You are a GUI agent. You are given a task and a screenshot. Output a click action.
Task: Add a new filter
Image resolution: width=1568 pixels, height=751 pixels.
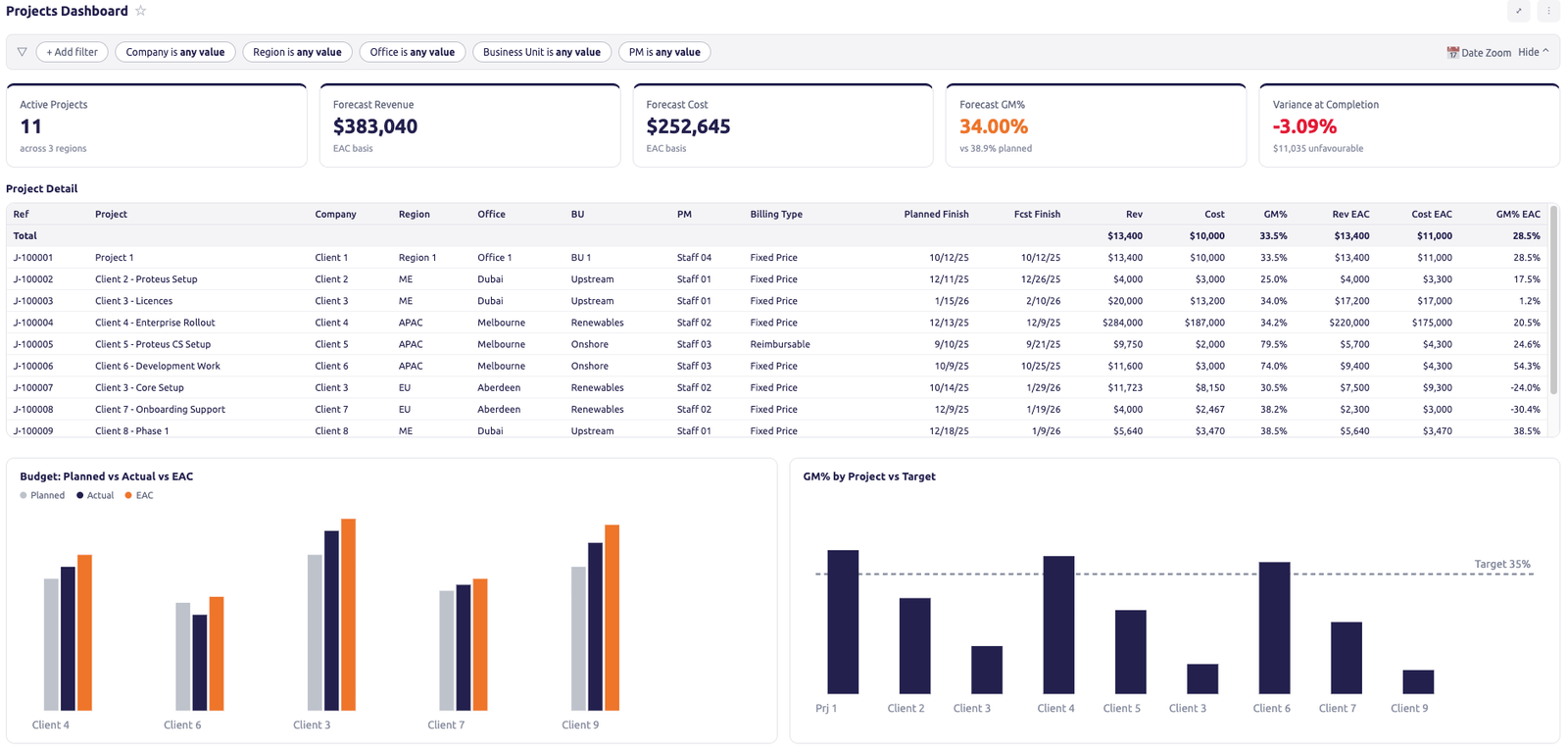click(72, 52)
